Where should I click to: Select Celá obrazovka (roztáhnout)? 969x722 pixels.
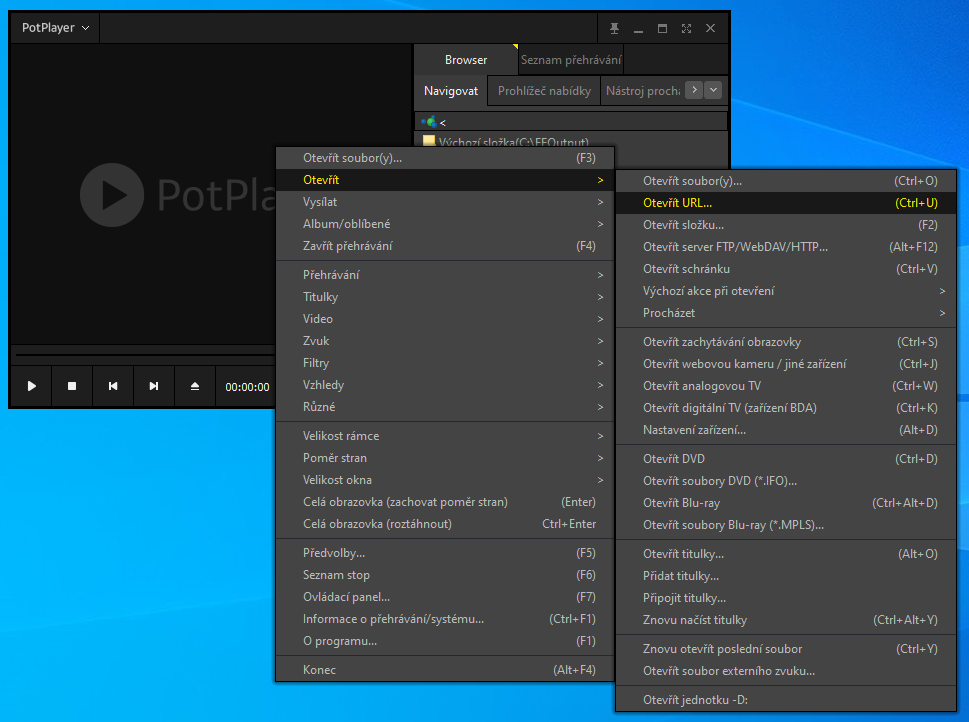coord(445,524)
